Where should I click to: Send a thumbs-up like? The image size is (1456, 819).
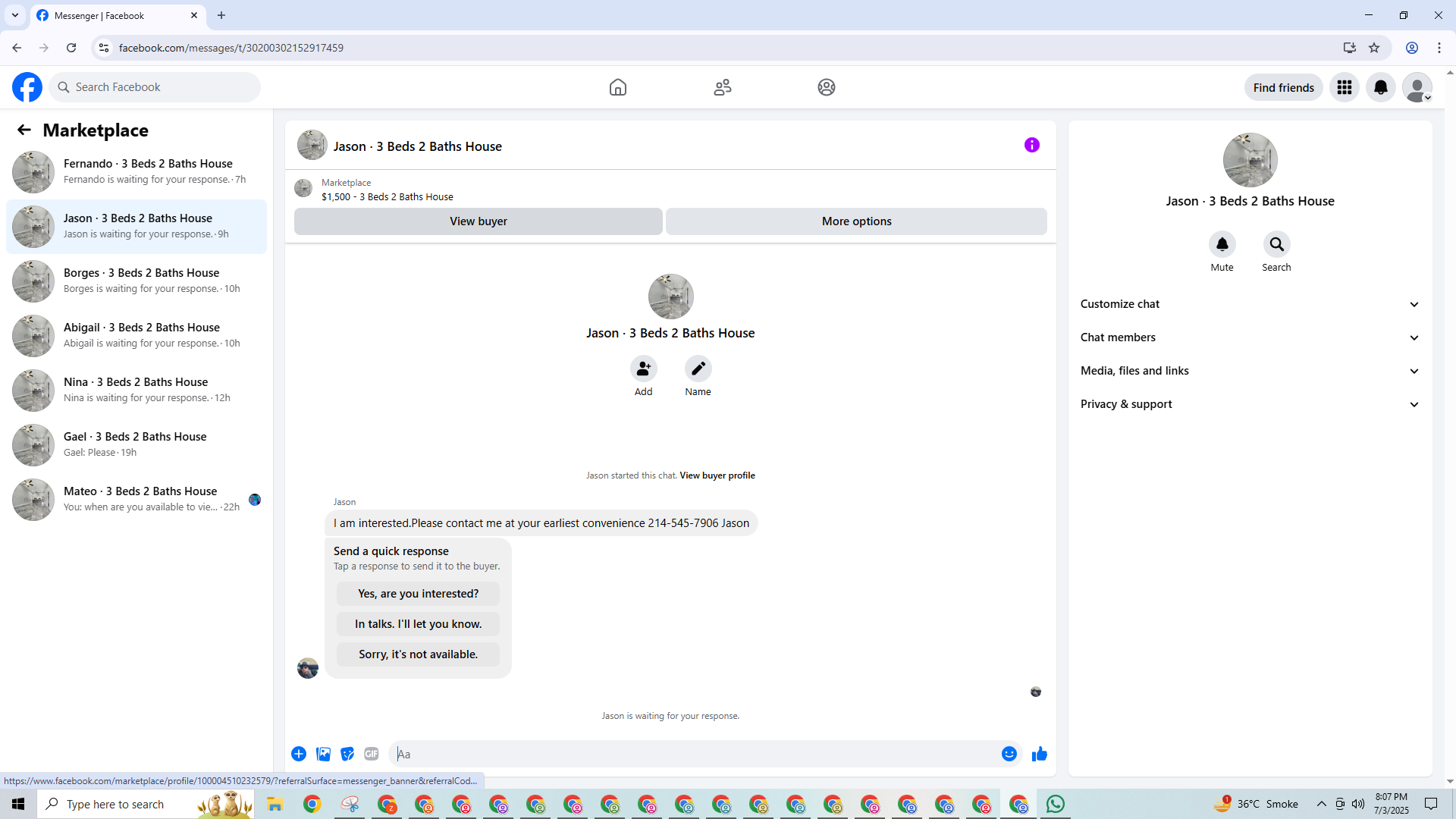[1039, 754]
